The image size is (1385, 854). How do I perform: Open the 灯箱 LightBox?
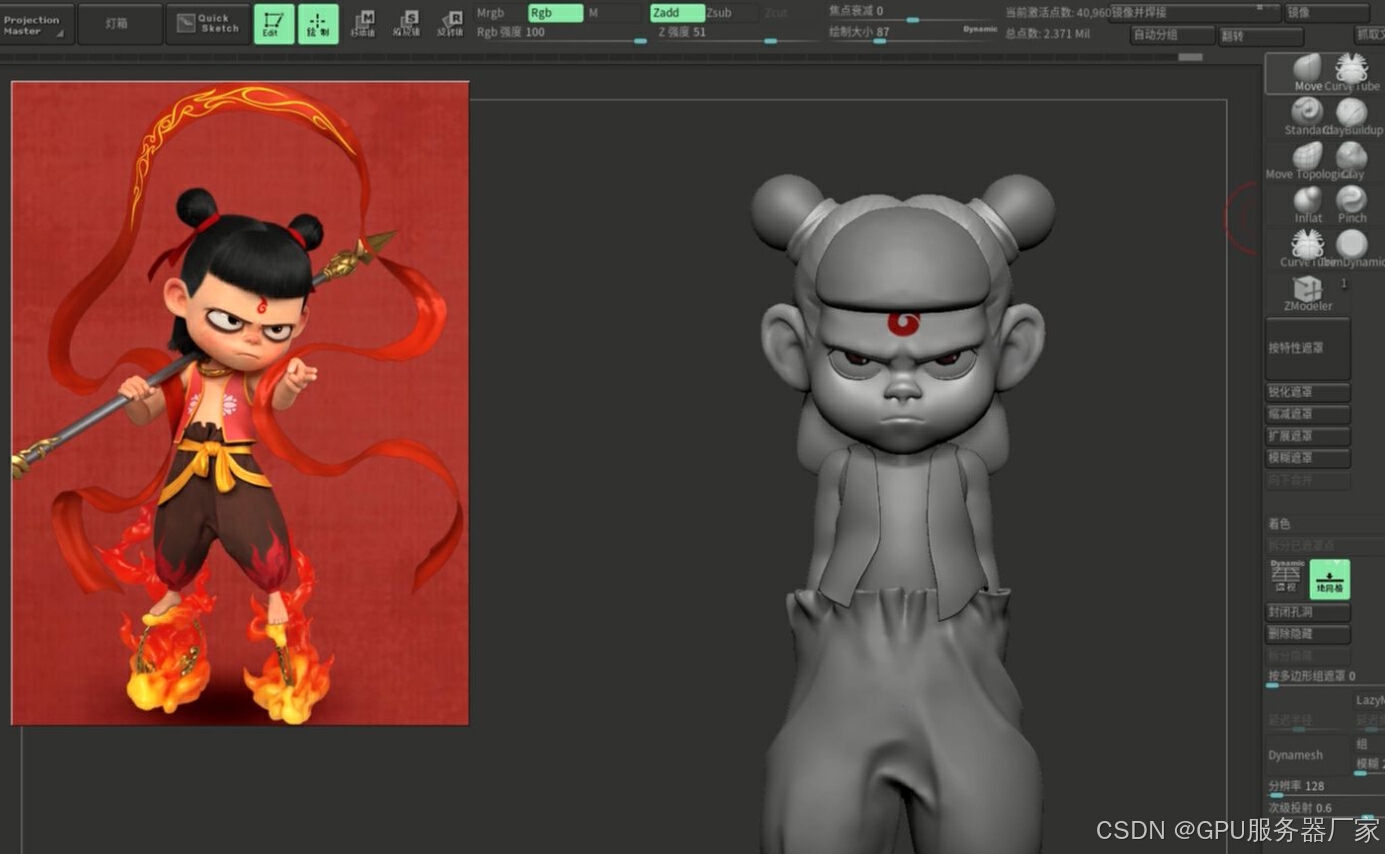point(119,24)
